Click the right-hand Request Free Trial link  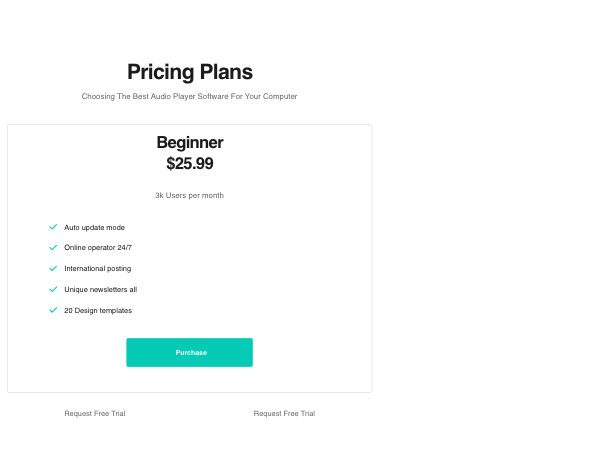pyautogui.click(x=284, y=413)
